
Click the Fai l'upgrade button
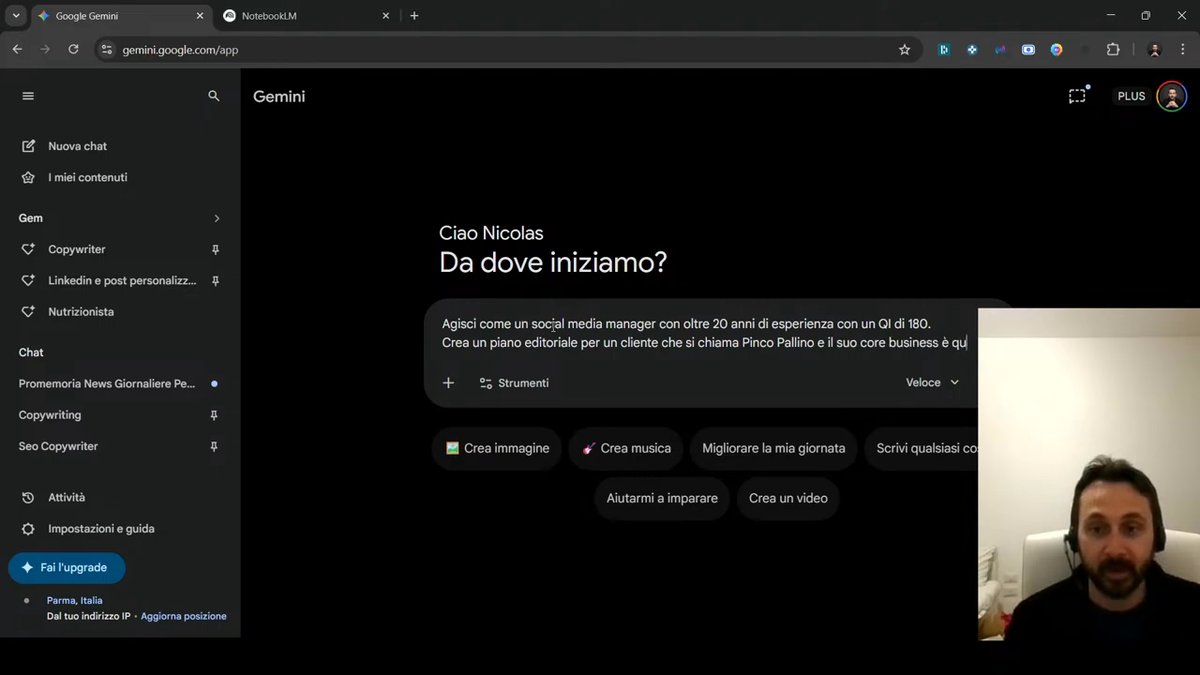click(x=66, y=568)
